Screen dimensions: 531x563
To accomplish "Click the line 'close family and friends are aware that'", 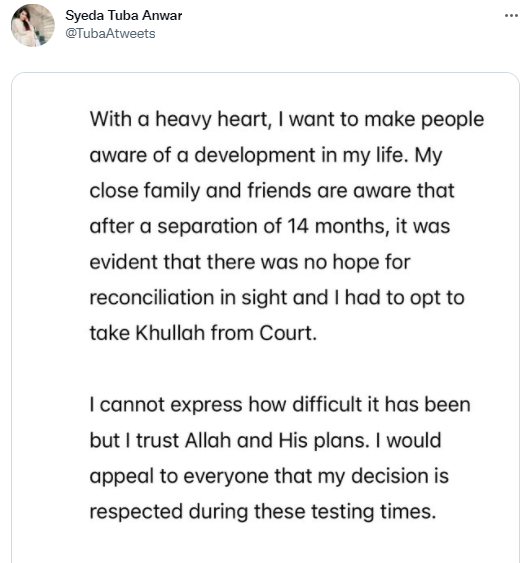I will [272, 191].
